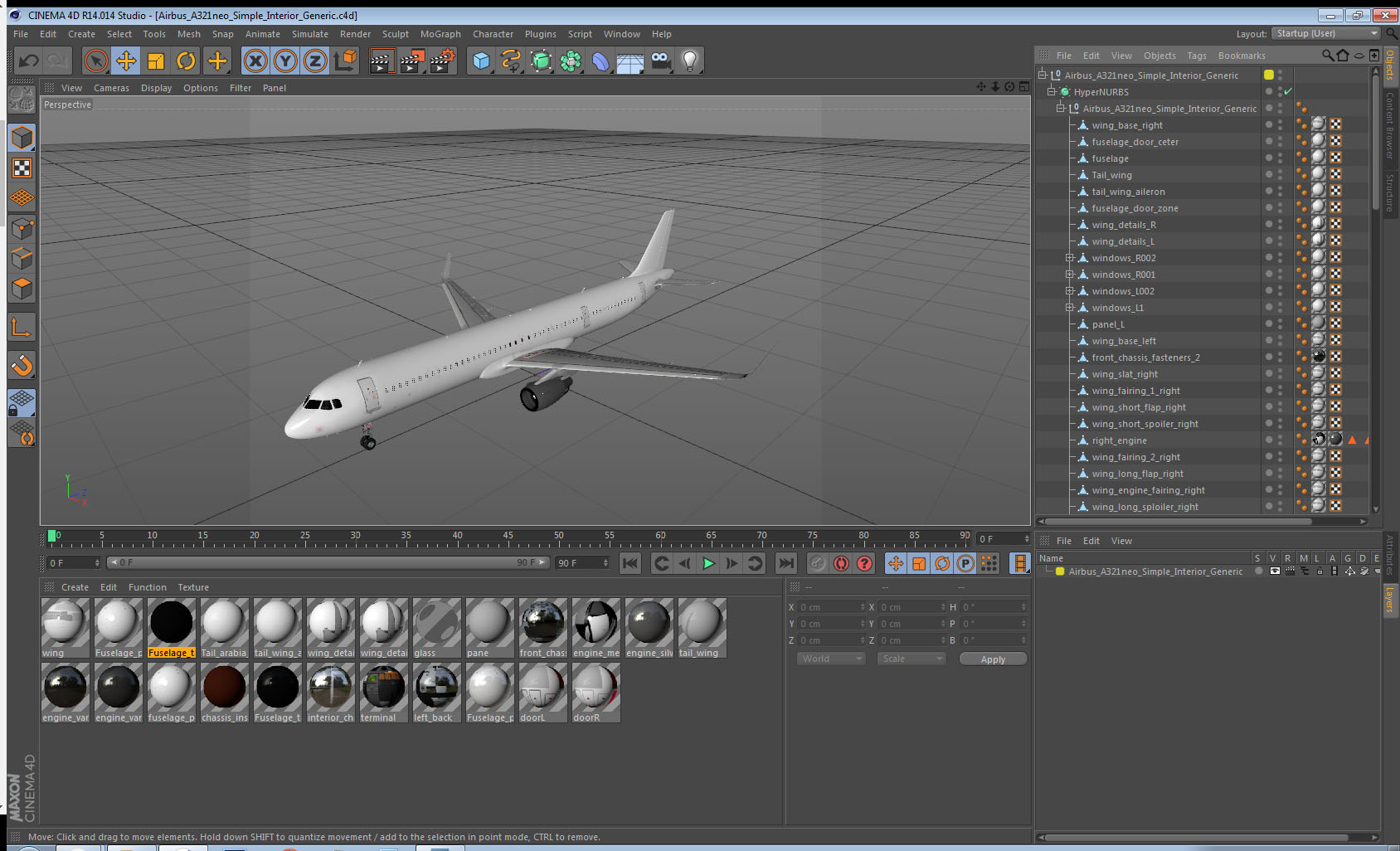
Task: Select the glass material
Action: coord(437,628)
